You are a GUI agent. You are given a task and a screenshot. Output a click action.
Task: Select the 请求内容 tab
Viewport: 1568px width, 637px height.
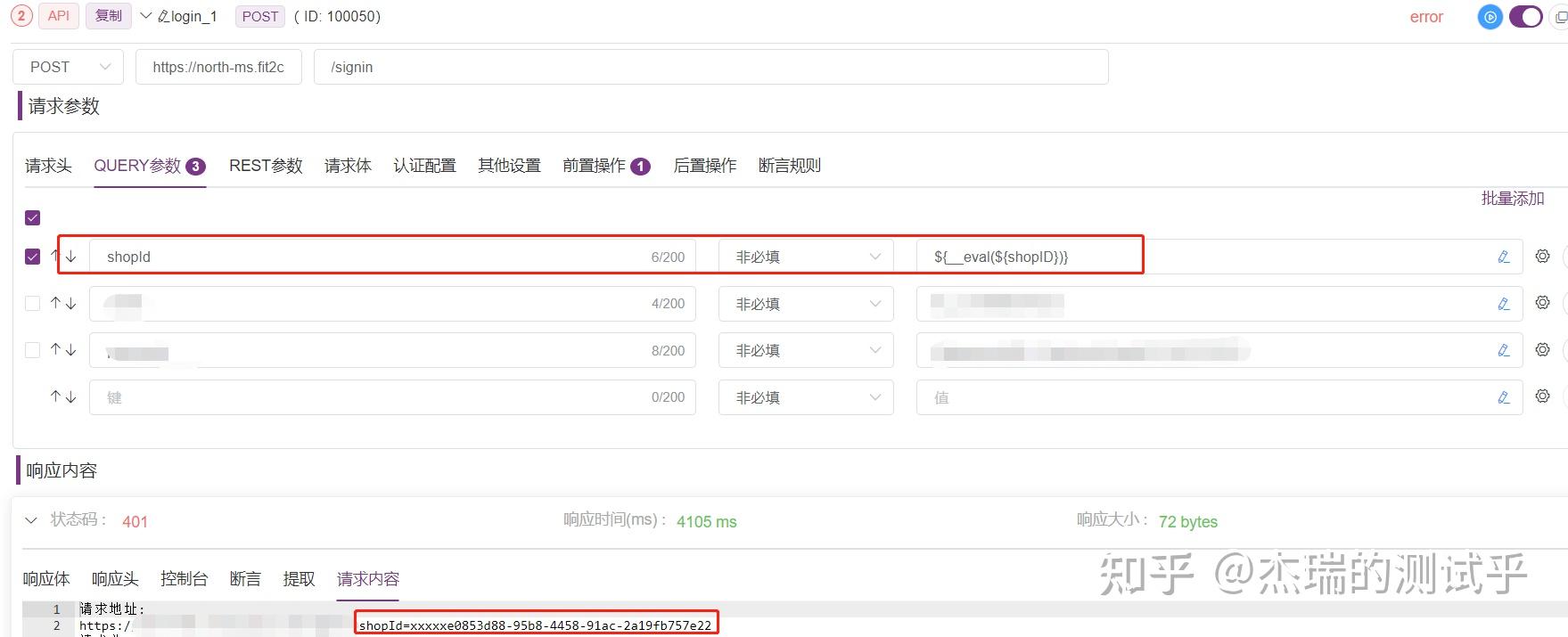click(x=368, y=579)
